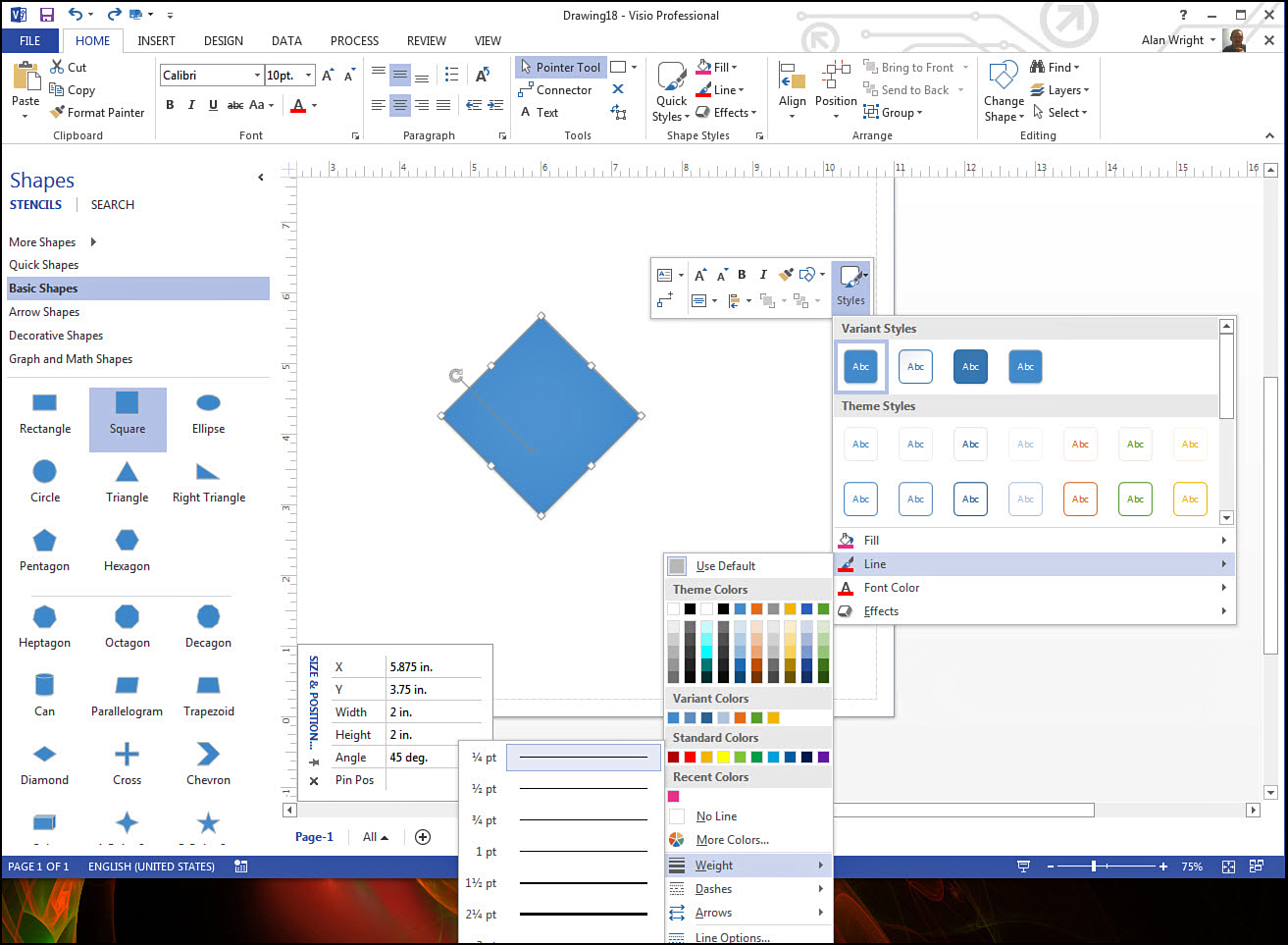
Task: Toggle the Pointer Tool
Action: (x=560, y=67)
